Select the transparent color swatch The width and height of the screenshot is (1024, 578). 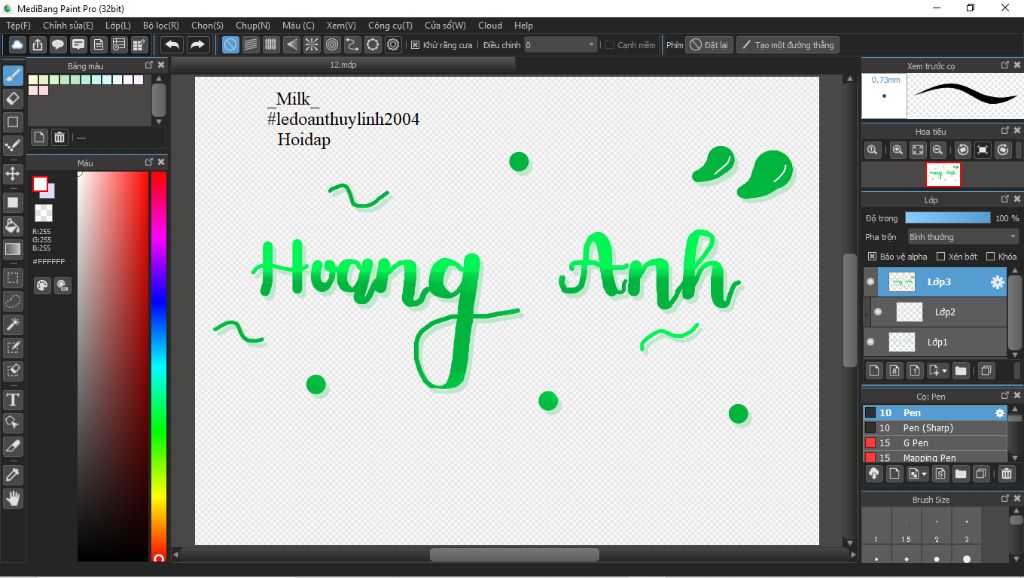[x=44, y=213]
